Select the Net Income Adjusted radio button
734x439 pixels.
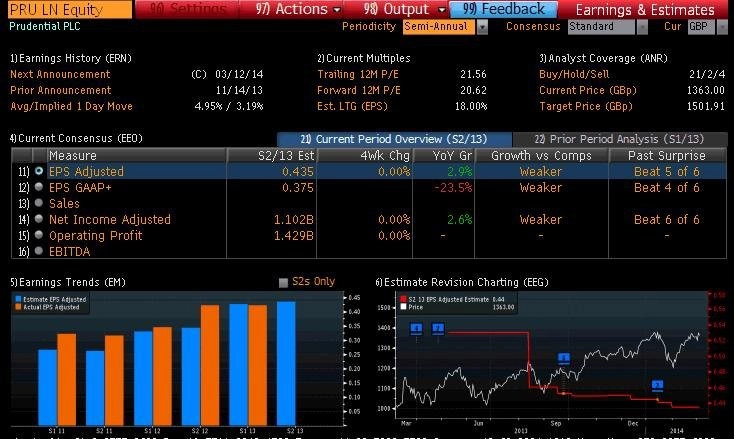(39, 219)
